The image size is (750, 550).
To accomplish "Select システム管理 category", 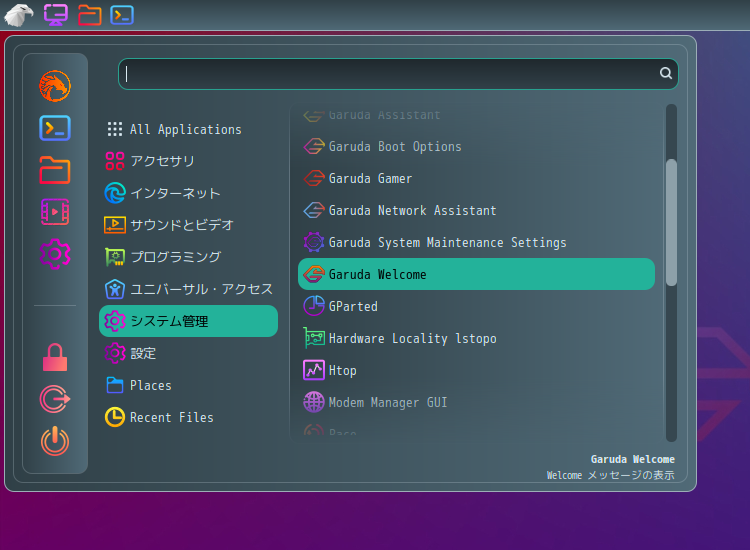I will click(188, 321).
